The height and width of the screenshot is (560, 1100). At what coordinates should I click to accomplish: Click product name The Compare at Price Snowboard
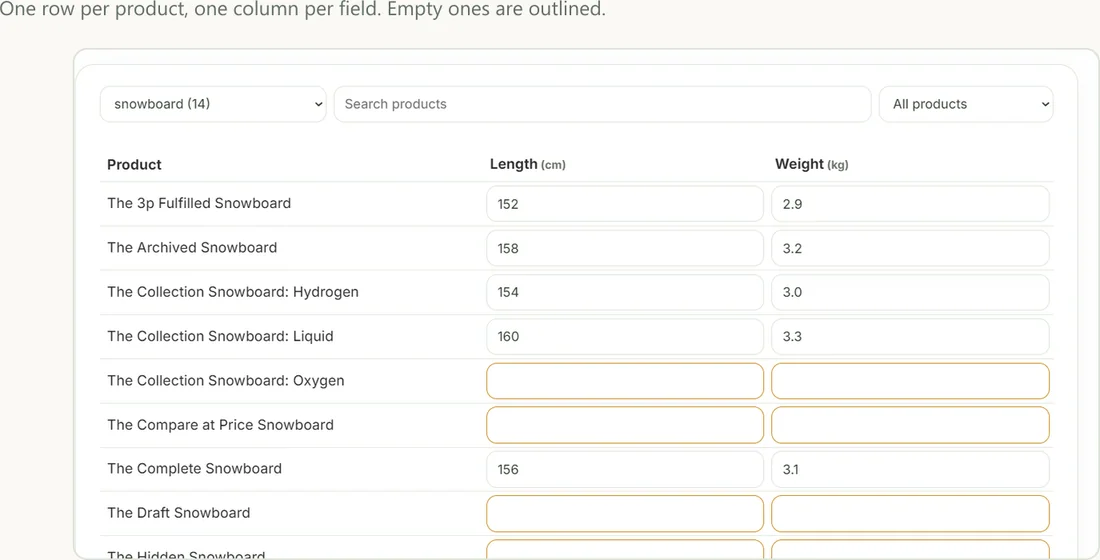tap(220, 425)
